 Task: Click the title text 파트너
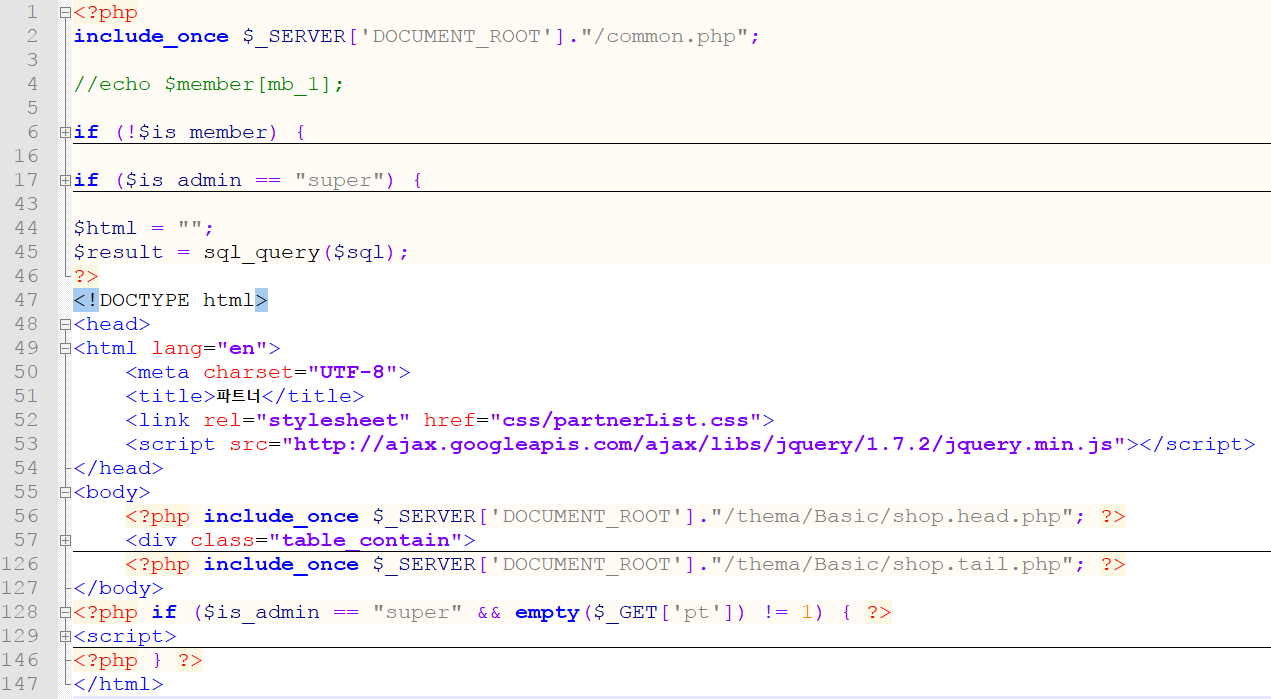239,396
